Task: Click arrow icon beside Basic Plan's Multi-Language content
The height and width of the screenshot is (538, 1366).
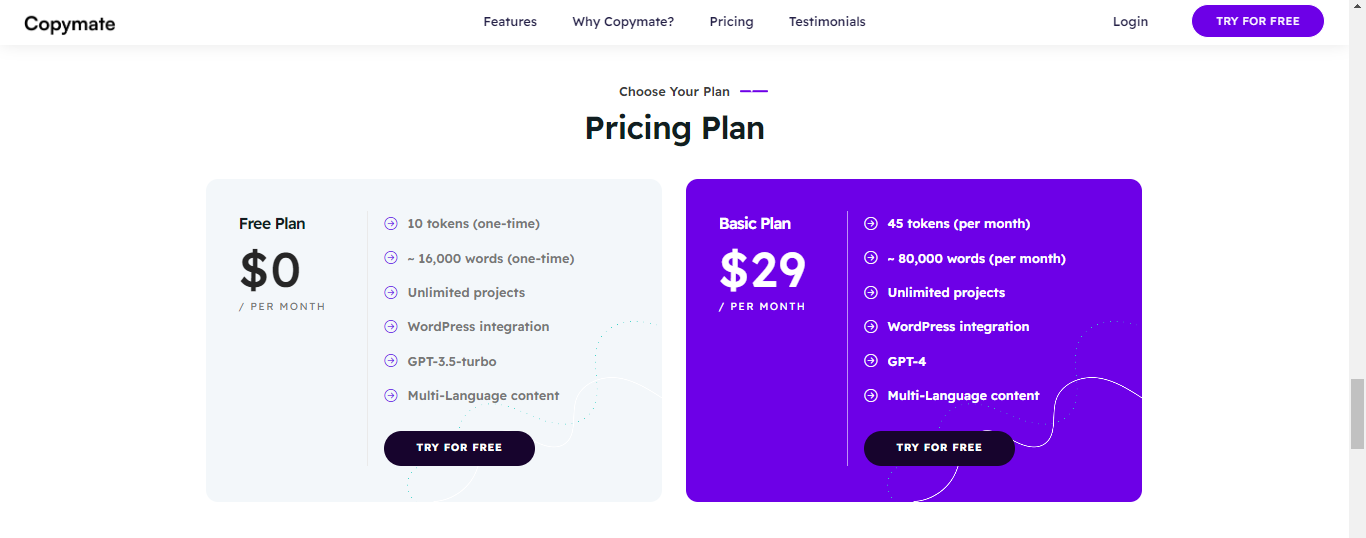Action: pos(871,395)
